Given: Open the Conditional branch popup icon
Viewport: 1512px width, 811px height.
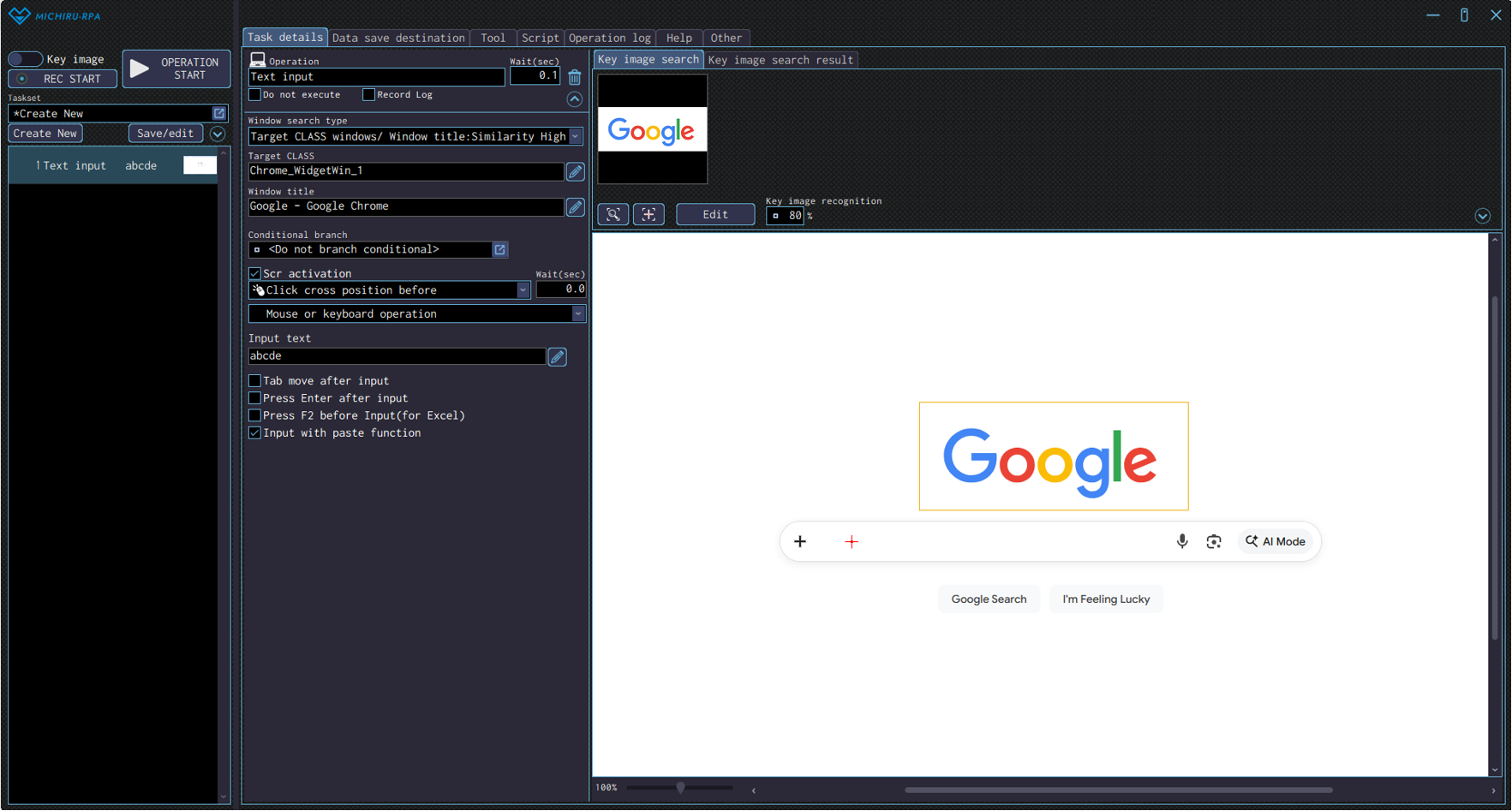Looking at the screenshot, I should [499, 250].
